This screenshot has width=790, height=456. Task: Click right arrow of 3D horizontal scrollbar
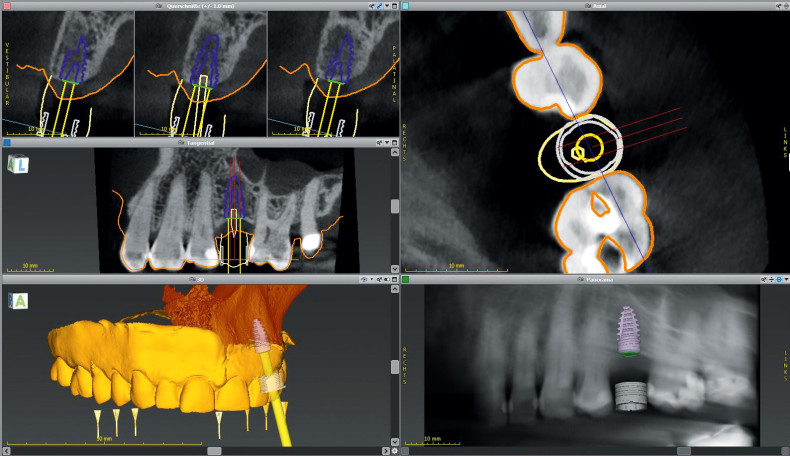(385, 451)
